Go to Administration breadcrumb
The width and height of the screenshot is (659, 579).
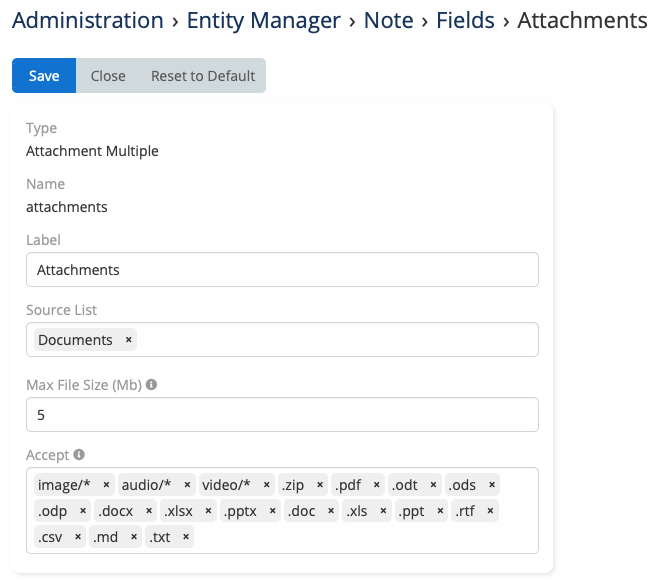(x=88, y=21)
